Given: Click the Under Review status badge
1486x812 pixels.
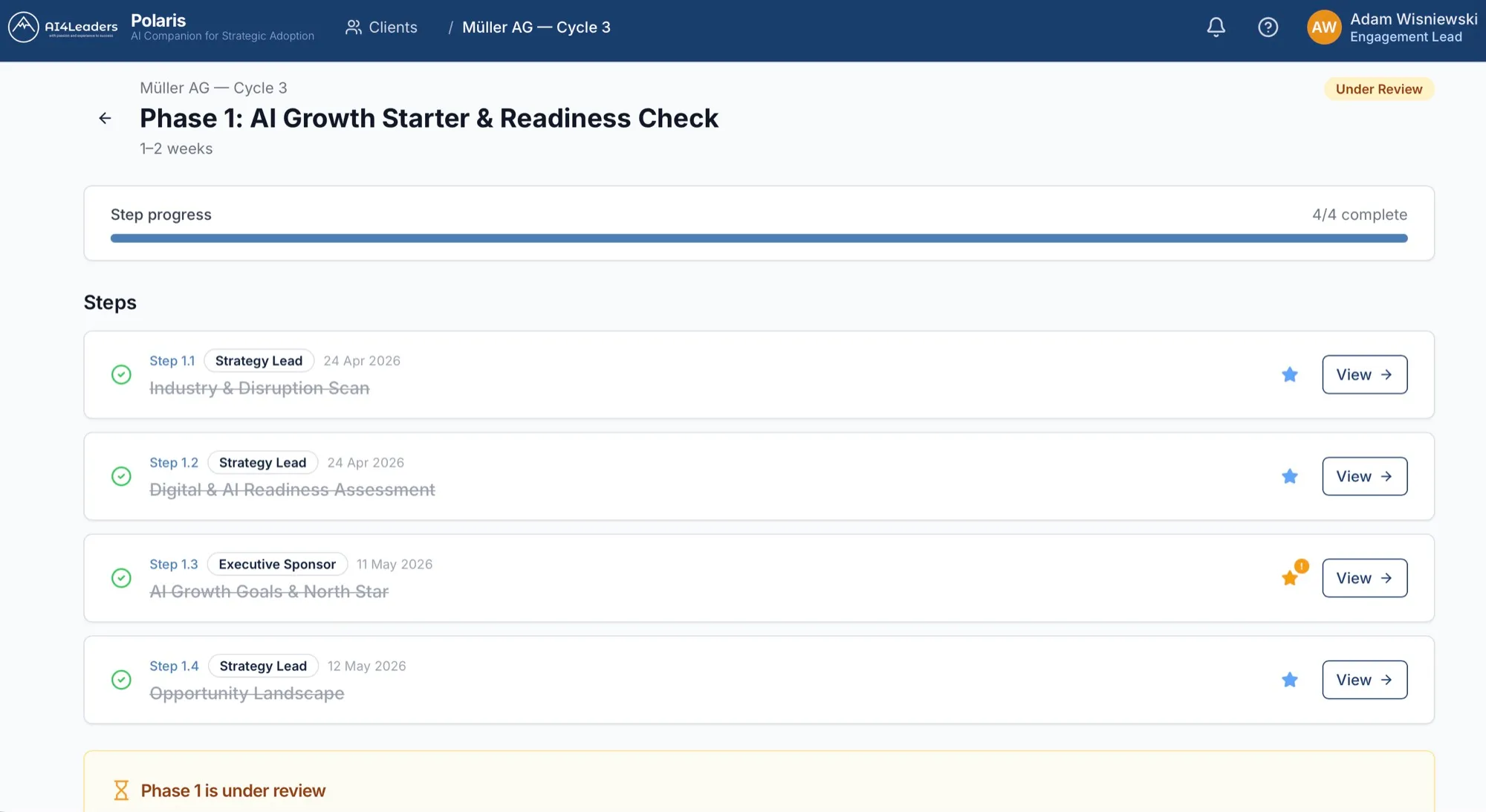Looking at the screenshot, I should [x=1378, y=89].
